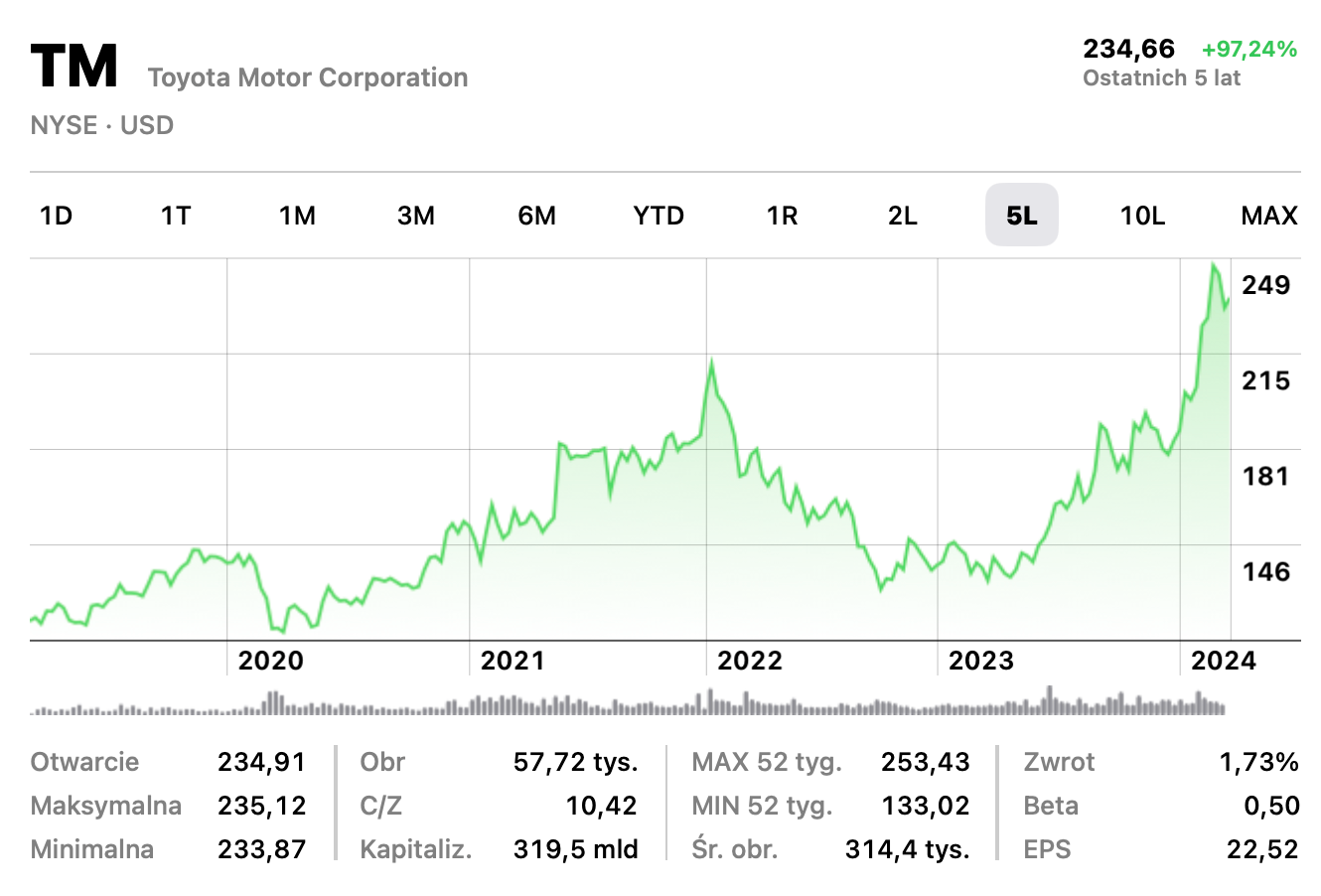
Task: Click the 2023 year axis label
Action: pos(981,661)
